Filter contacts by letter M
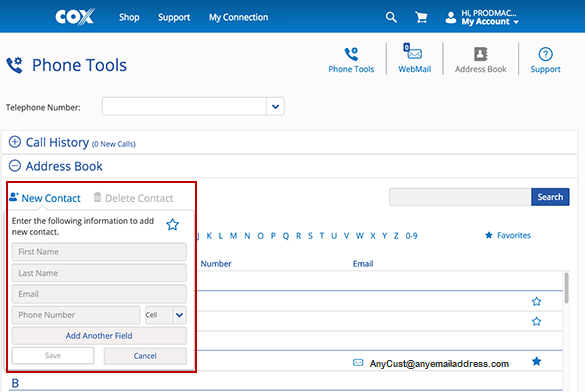Screen dimensions: 585x392 tap(234, 236)
